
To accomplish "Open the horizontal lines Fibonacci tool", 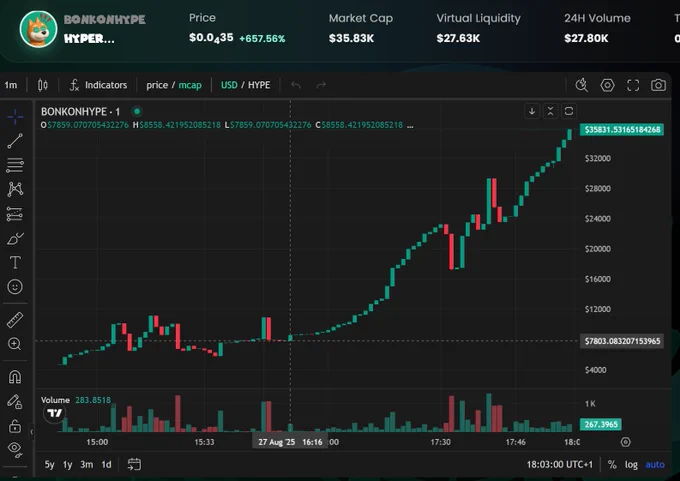I will (15, 165).
